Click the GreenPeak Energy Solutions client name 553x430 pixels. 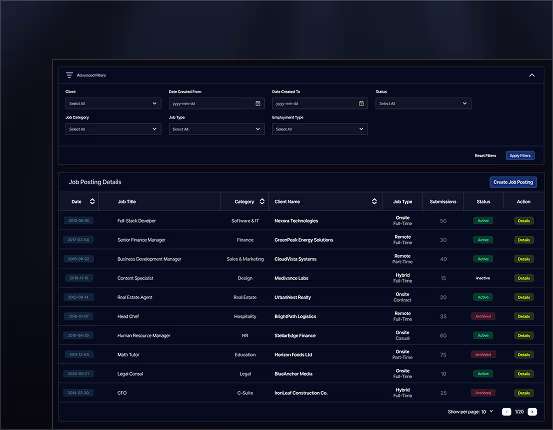click(x=304, y=240)
